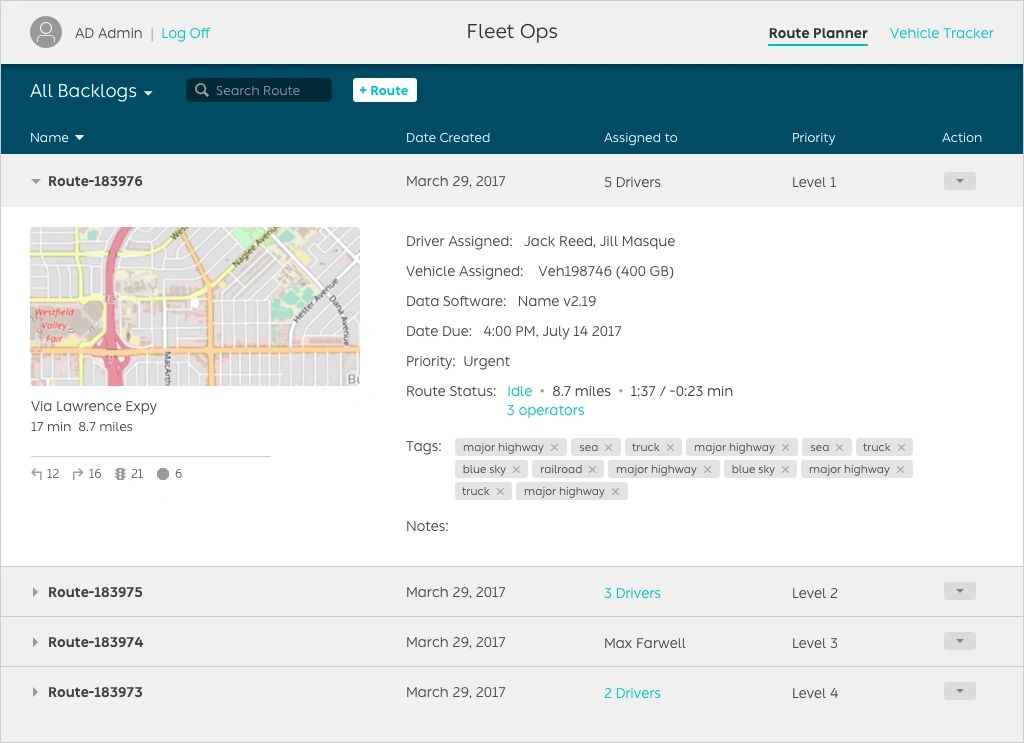Screen dimensions: 1024x743
Task: Open the Action dropdown for Route-183976
Action: [959, 181]
